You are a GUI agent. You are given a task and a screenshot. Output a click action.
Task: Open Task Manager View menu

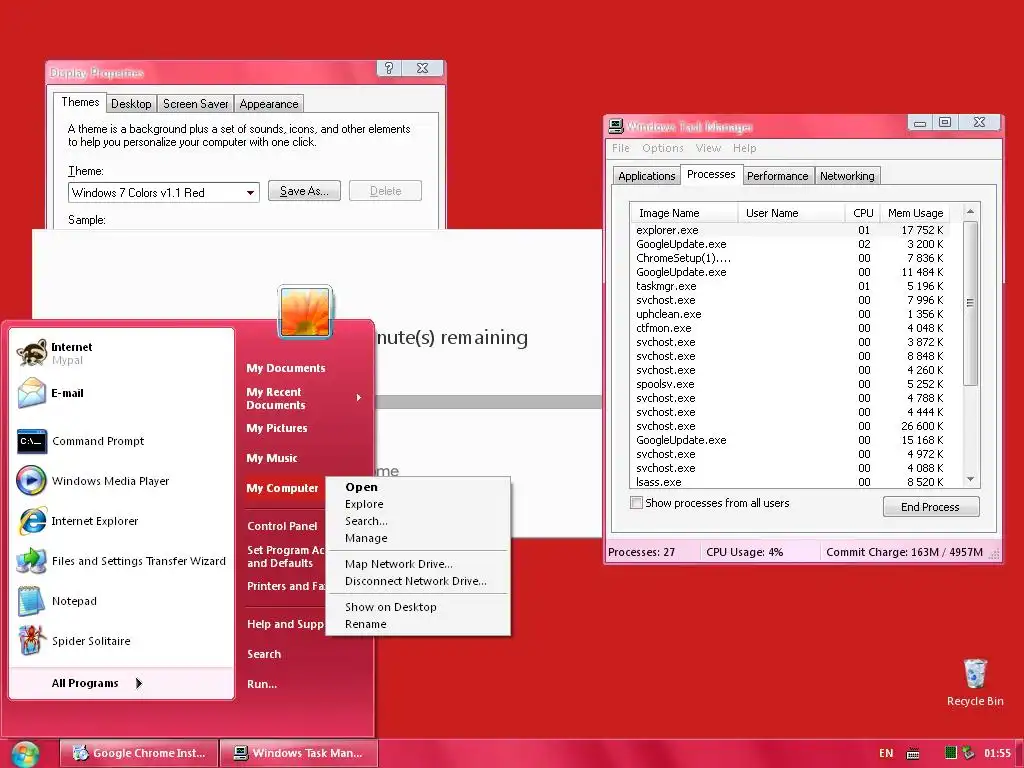point(708,148)
